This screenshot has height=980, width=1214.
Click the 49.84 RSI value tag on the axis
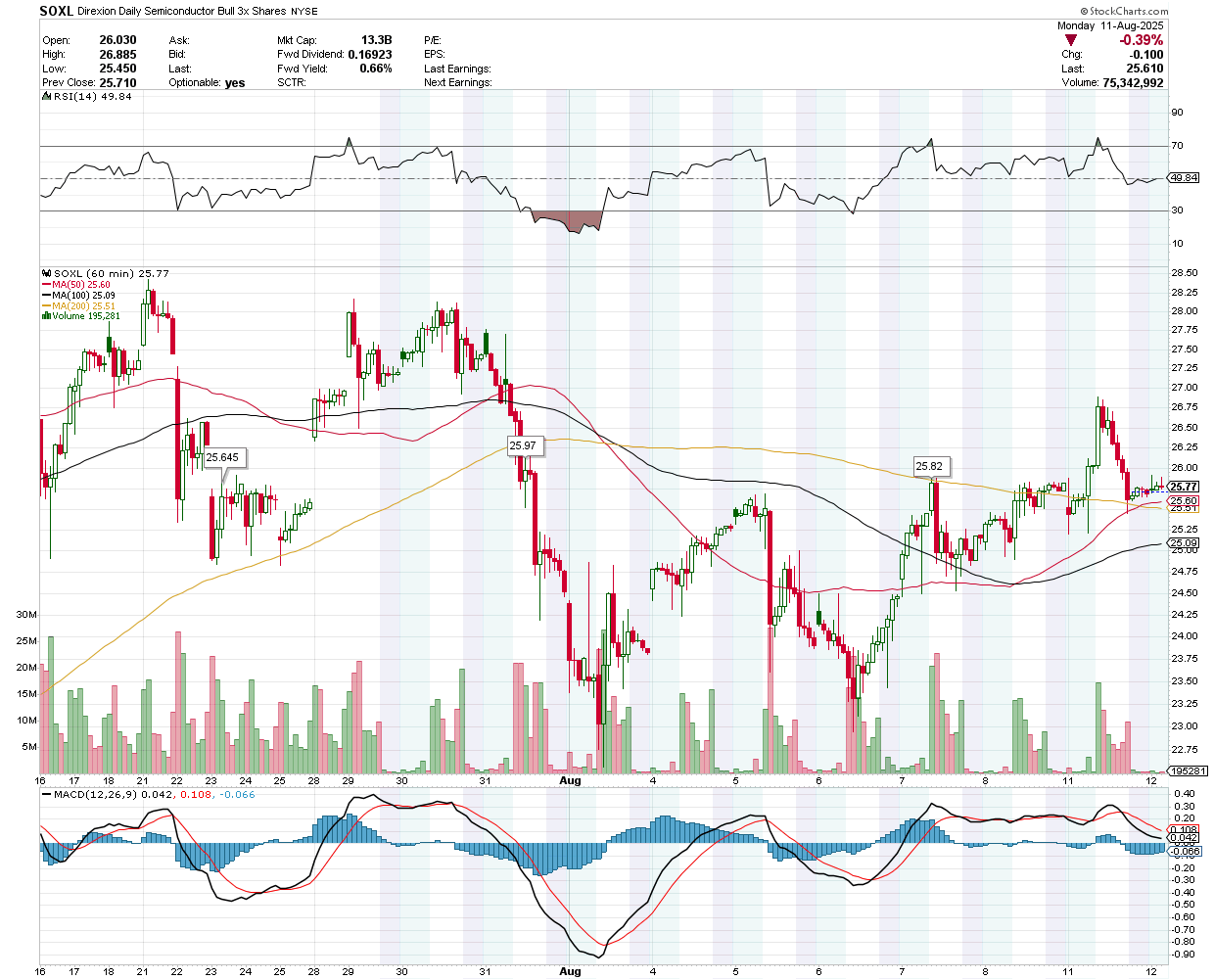[1185, 178]
